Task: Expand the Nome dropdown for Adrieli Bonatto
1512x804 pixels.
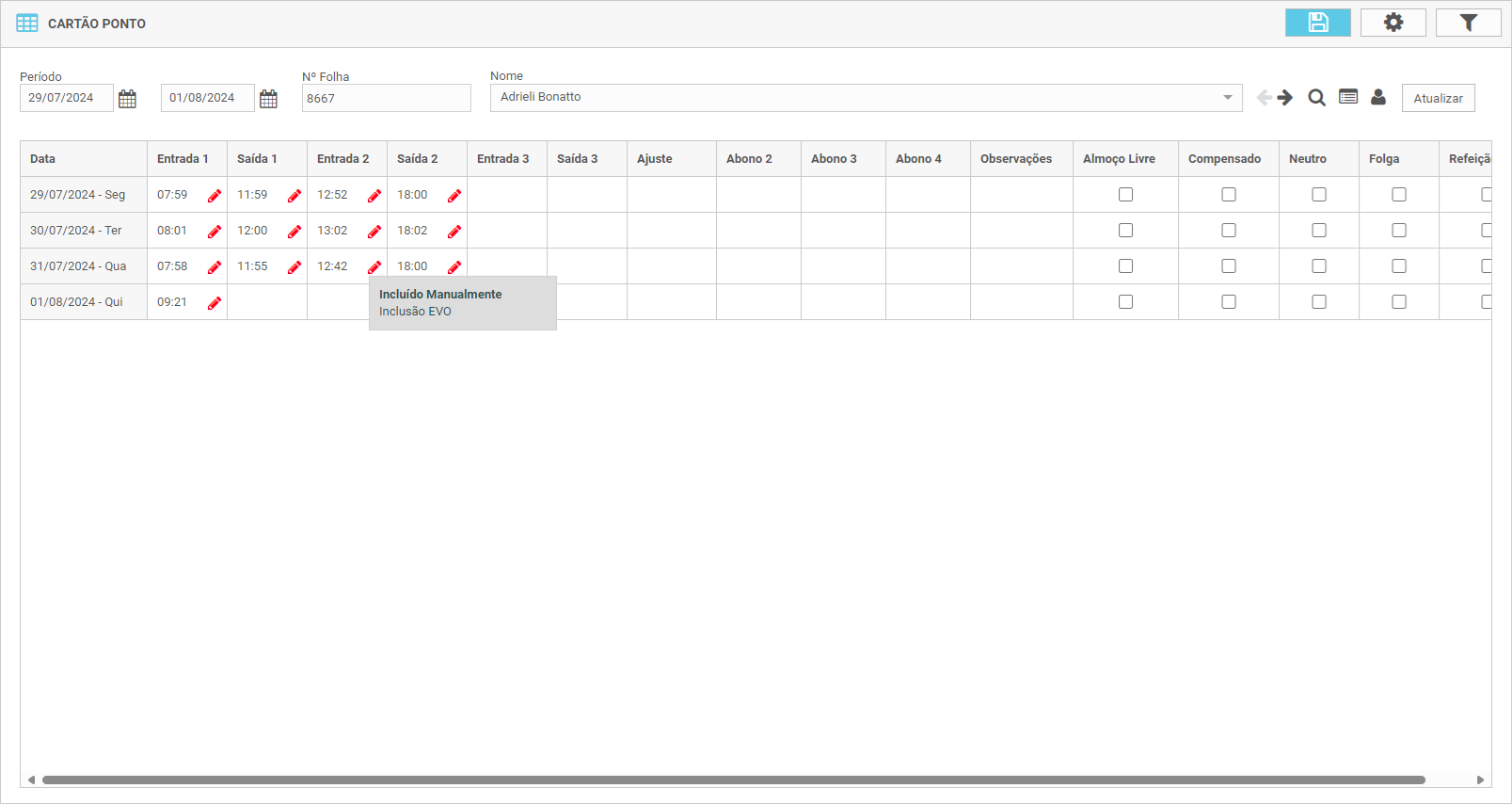Action: pyautogui.click(x=1227, y=98)
